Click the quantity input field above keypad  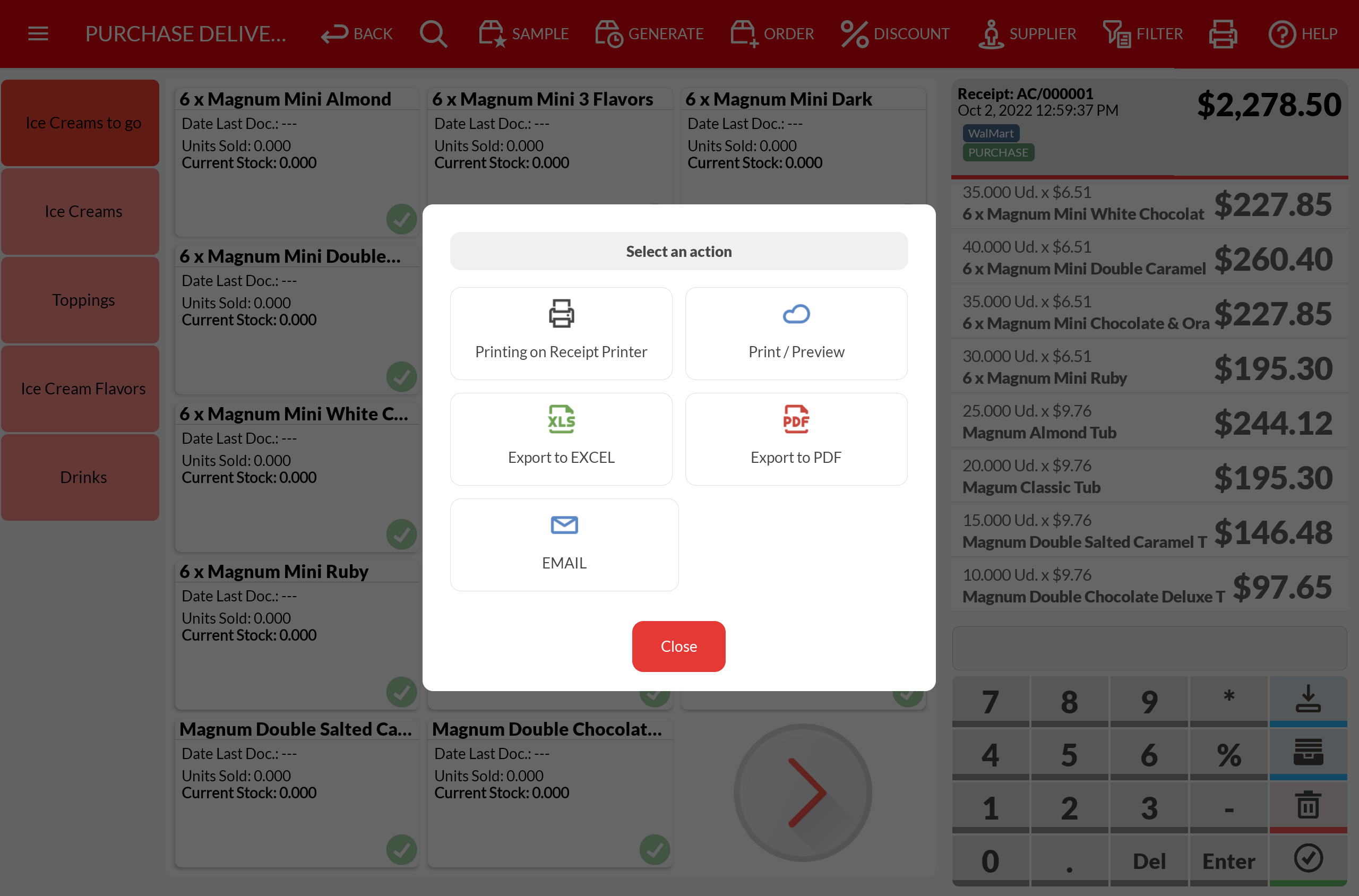point(1149,648)
